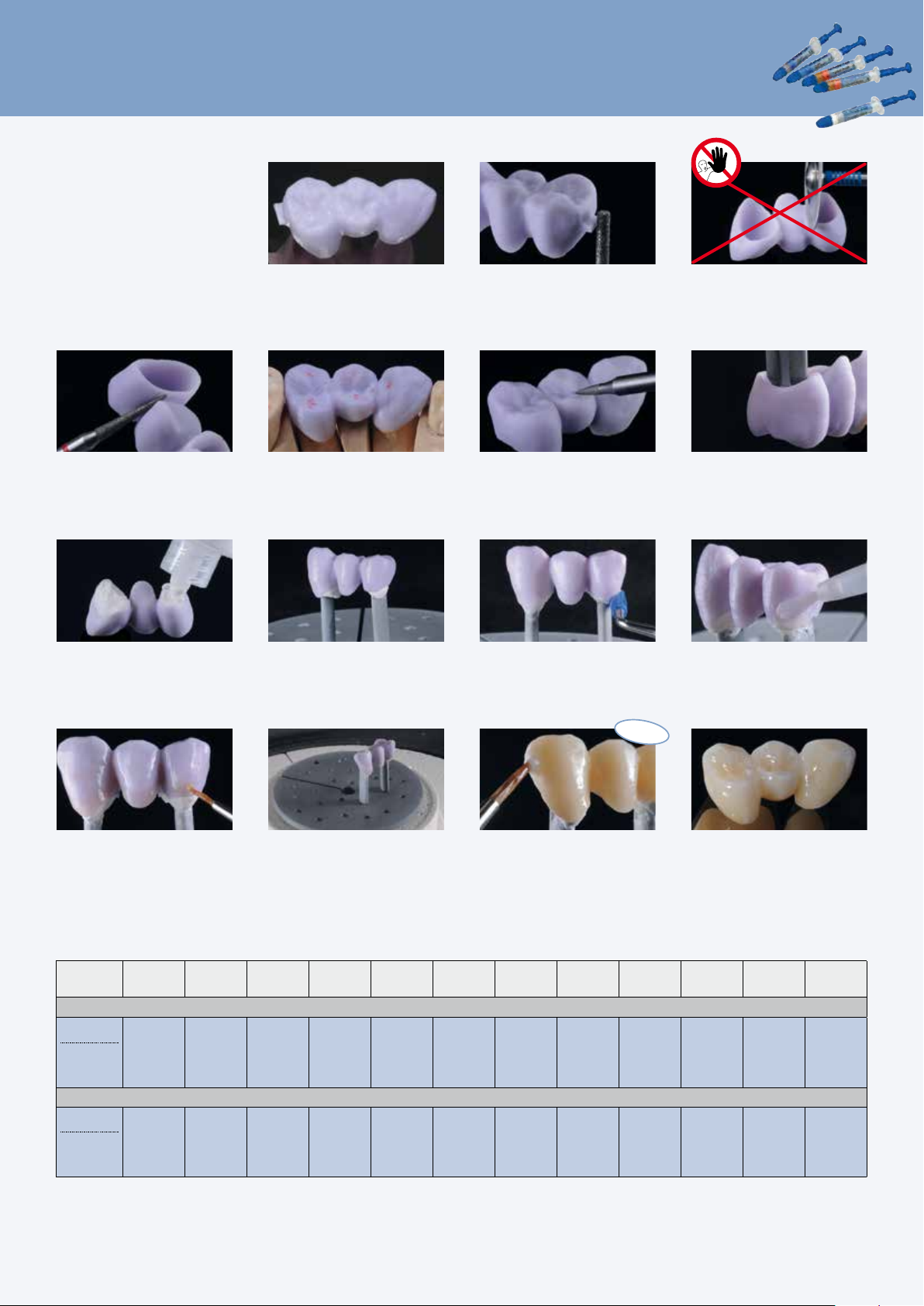
Task: Open photo of bridge held in fingers
Action: click(356, 213)
